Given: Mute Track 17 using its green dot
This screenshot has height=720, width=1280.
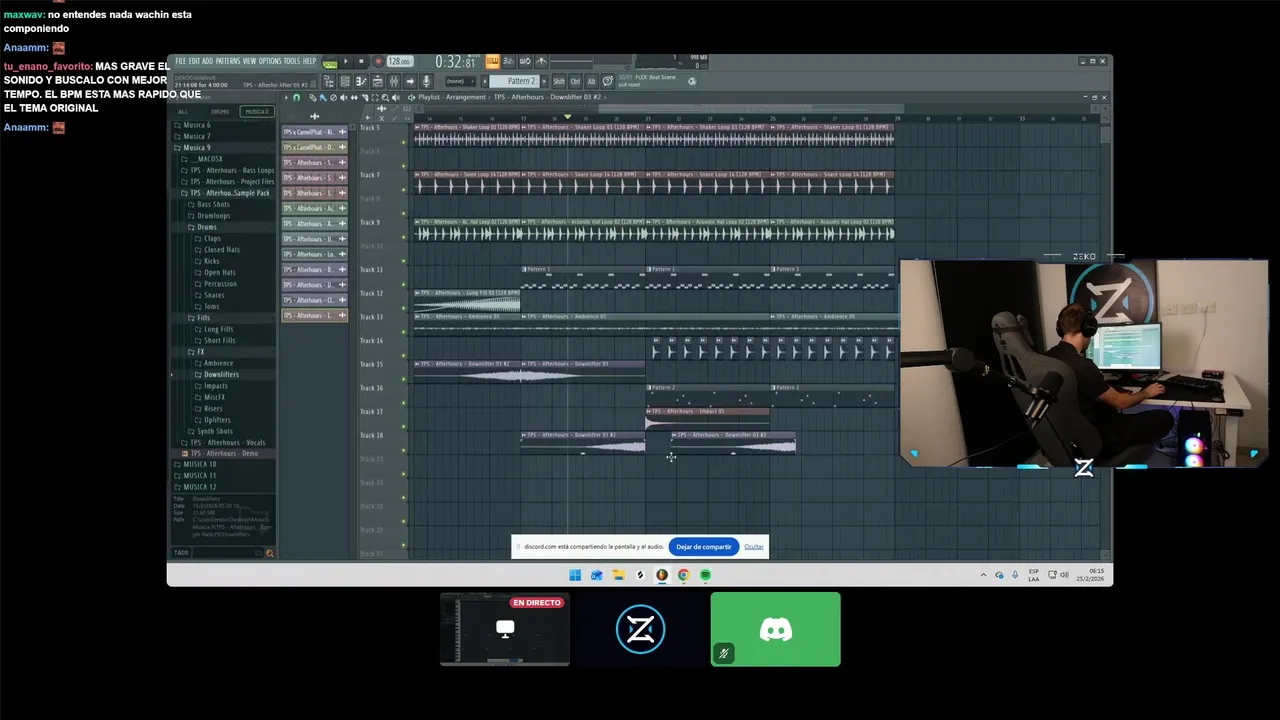Looking at the screenshot, I should coord(404,425).
